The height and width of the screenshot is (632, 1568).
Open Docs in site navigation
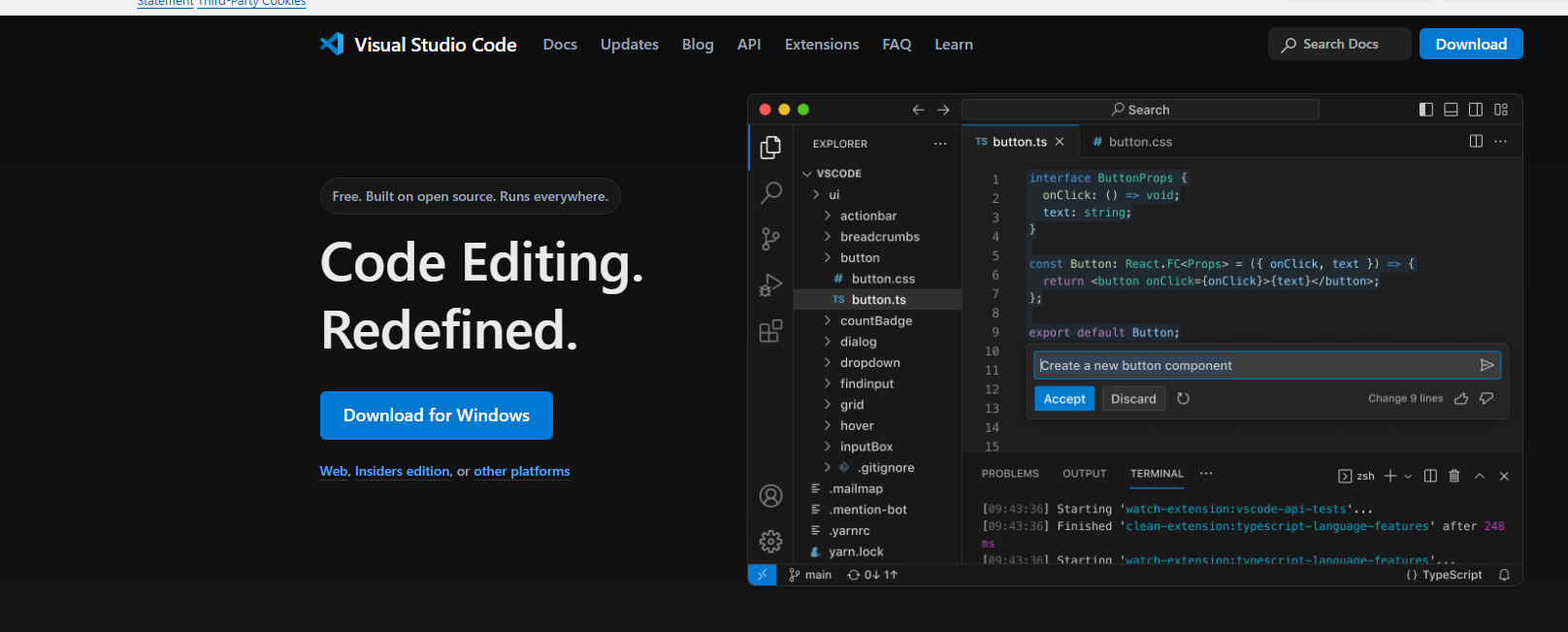(x=560, y=45)
